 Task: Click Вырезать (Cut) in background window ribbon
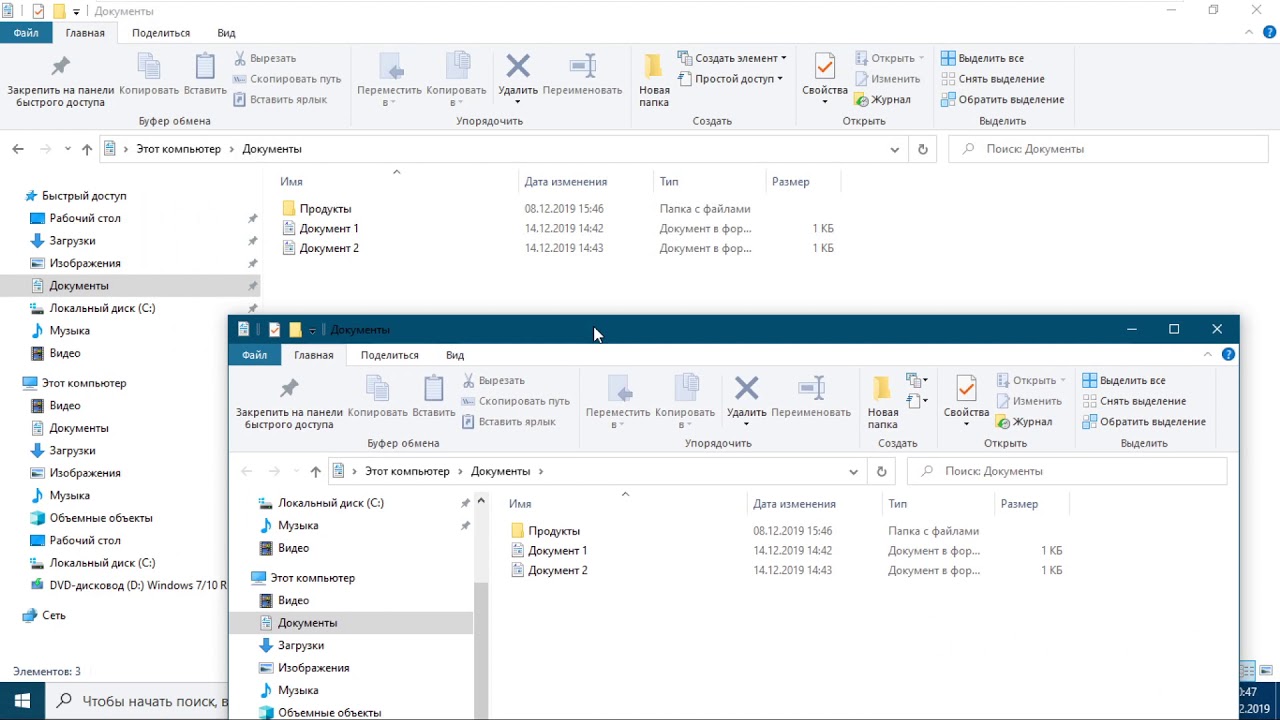click(265, 58)
